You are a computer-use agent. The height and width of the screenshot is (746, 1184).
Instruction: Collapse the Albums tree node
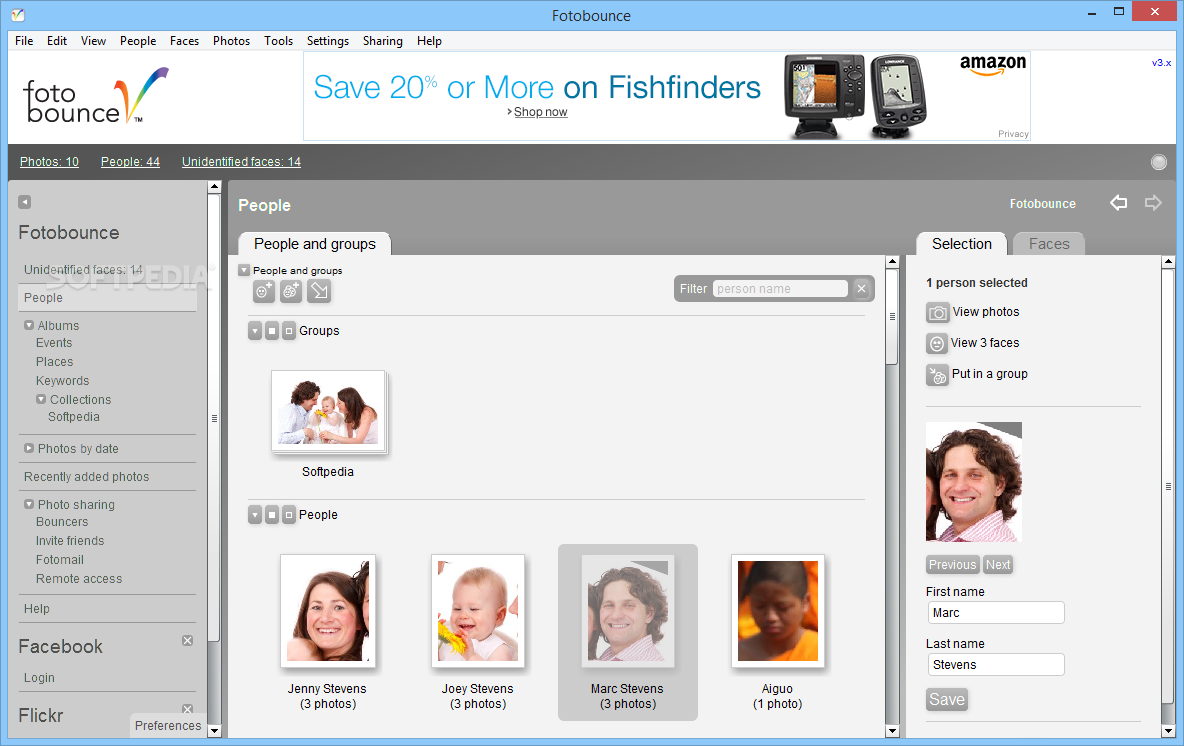click(x=29, y=325)
